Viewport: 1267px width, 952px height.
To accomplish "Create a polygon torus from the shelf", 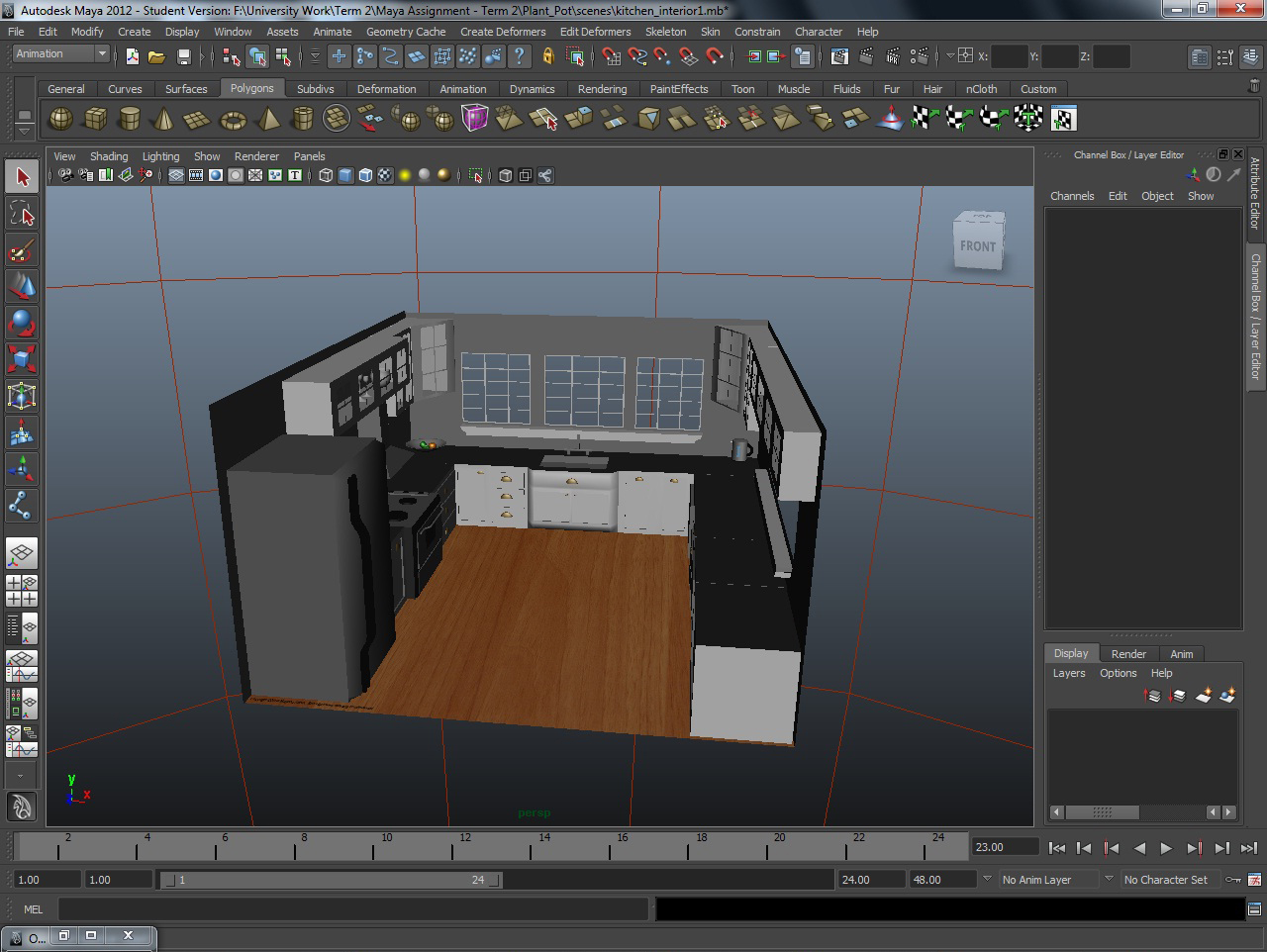I will pos(231,118).
